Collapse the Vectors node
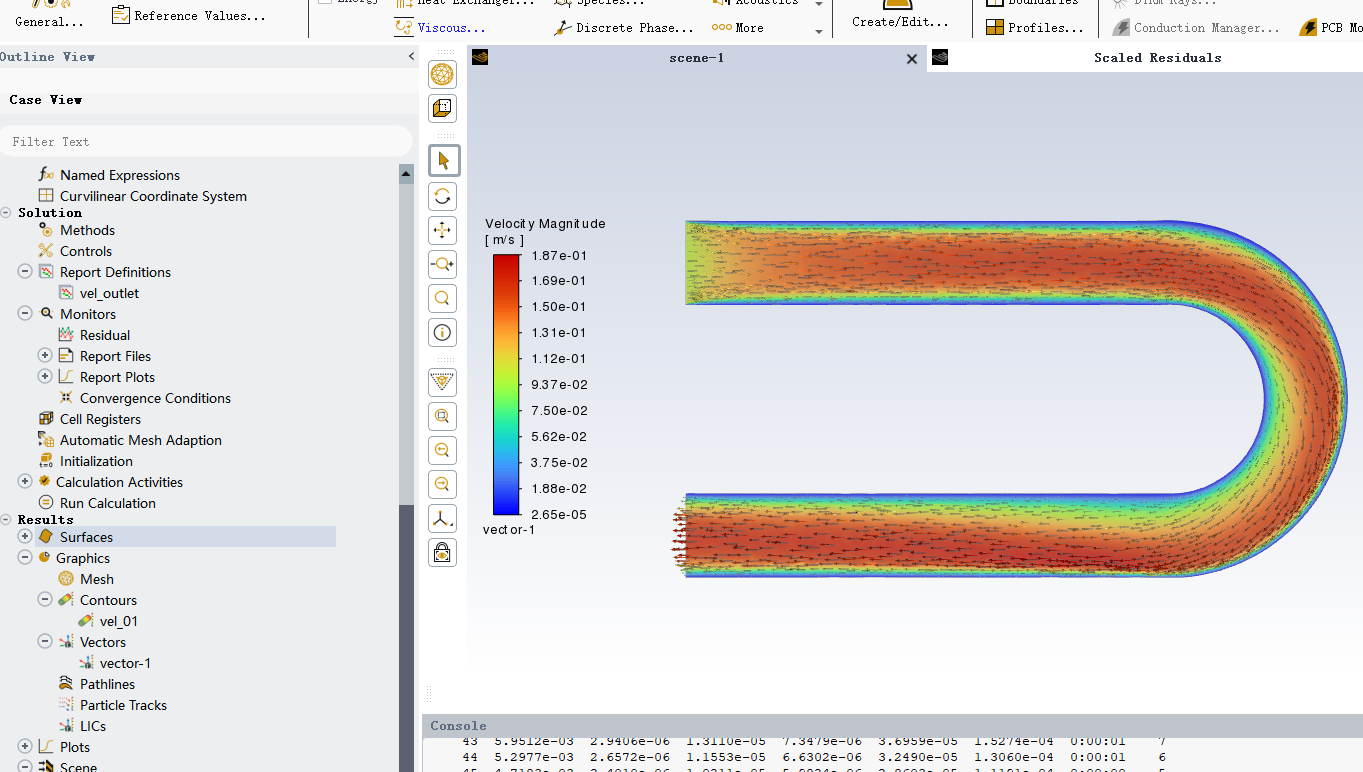The height and width of the screenshot is (772, 1363). 45,642
